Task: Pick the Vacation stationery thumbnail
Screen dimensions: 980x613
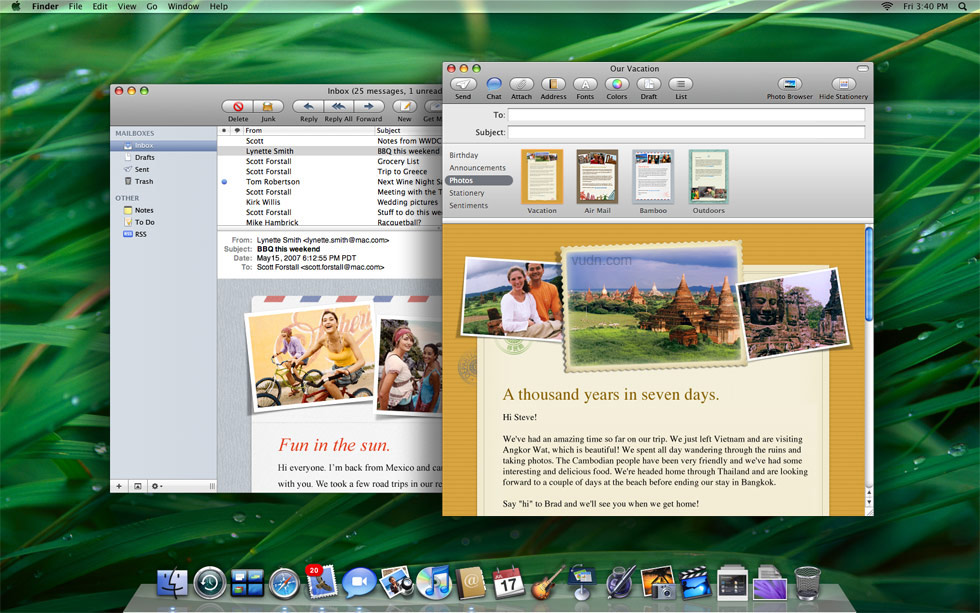Action: click(x=542, y=177)
